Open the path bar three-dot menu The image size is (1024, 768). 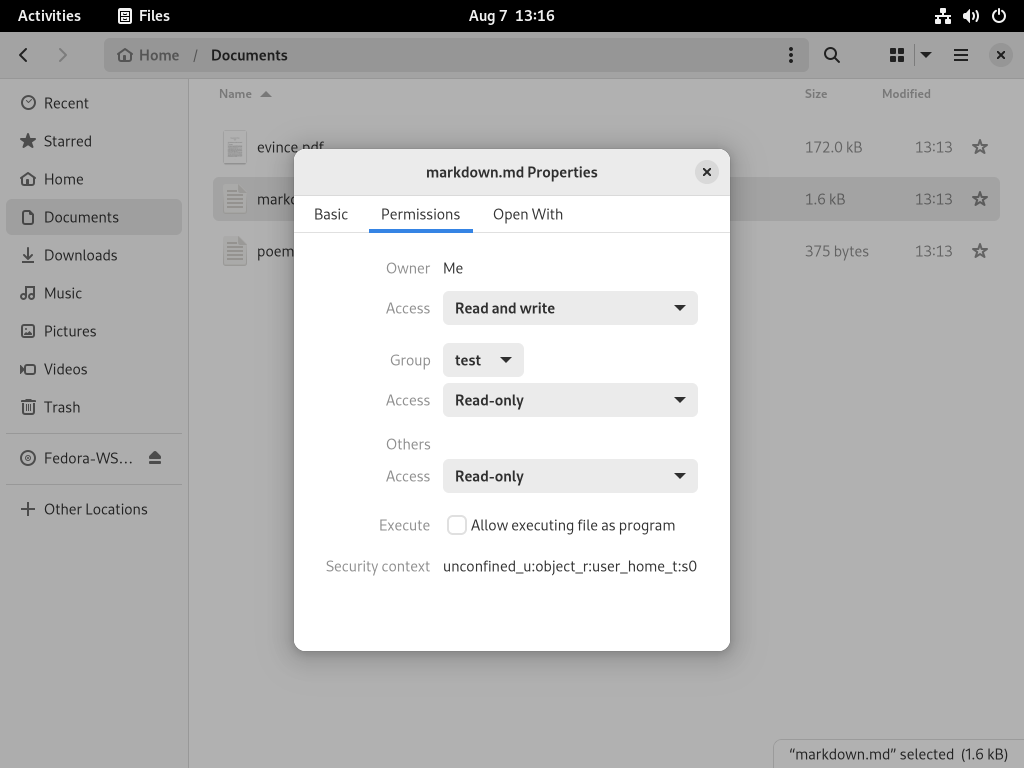click(790, 56)
